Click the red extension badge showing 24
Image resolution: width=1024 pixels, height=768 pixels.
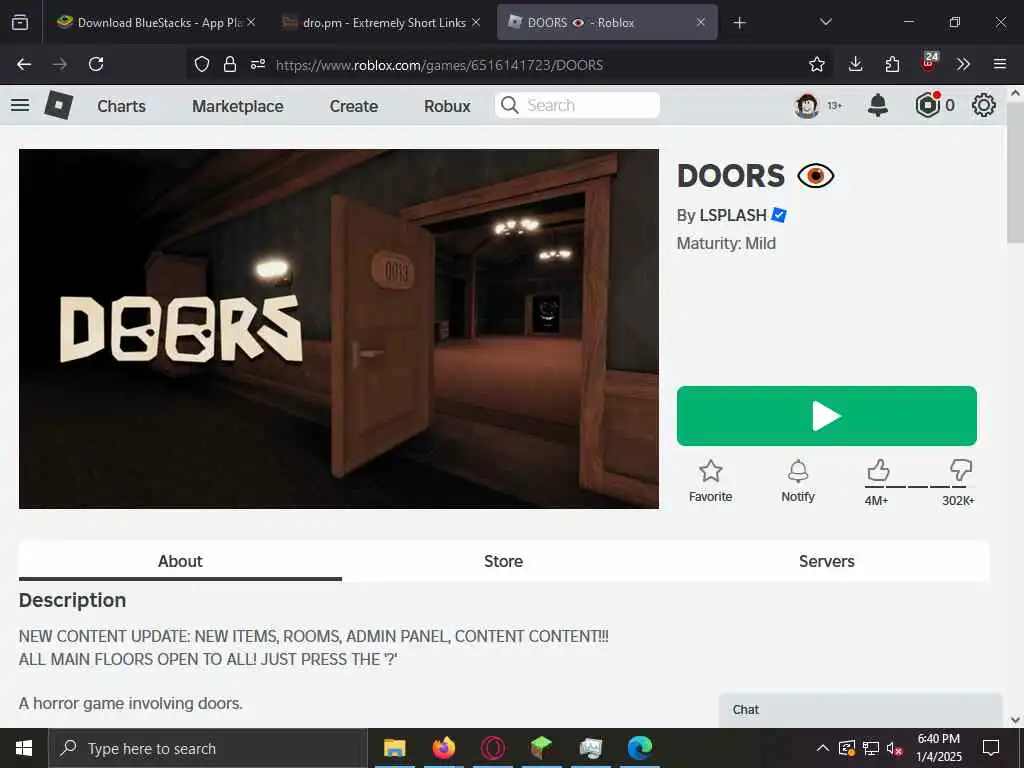click(x=929, y=62)
